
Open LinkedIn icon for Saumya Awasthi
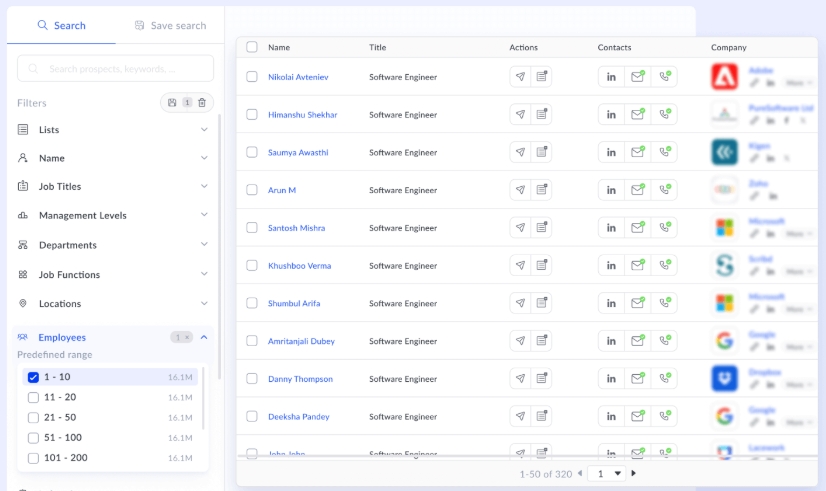[x=611, y=152]
